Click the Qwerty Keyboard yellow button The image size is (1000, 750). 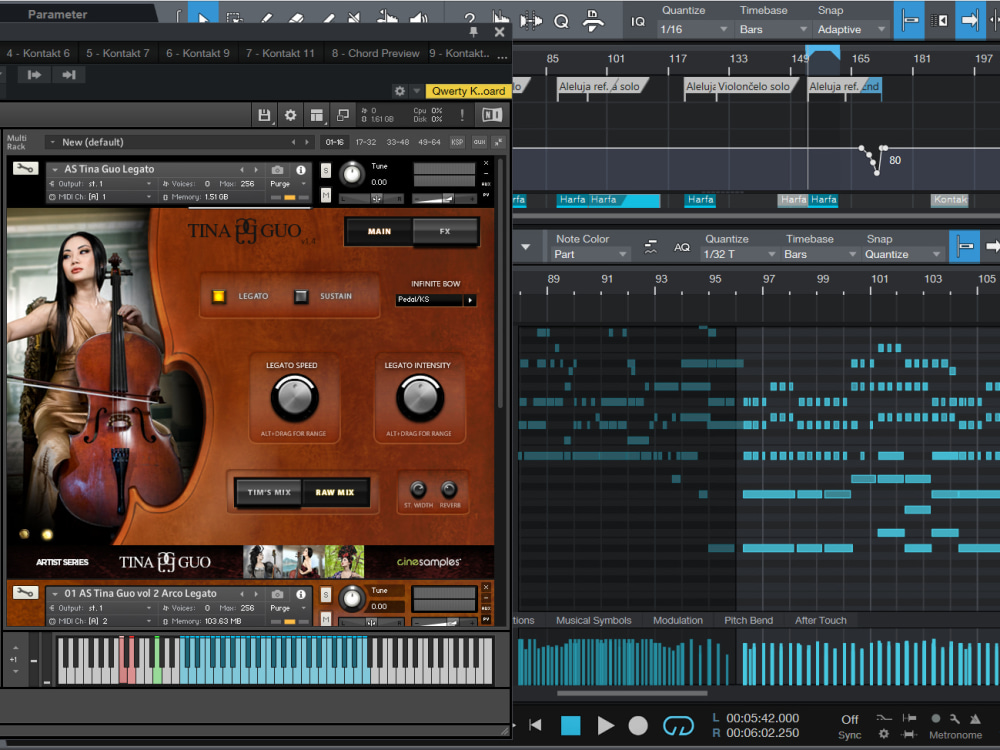[467, 91]
